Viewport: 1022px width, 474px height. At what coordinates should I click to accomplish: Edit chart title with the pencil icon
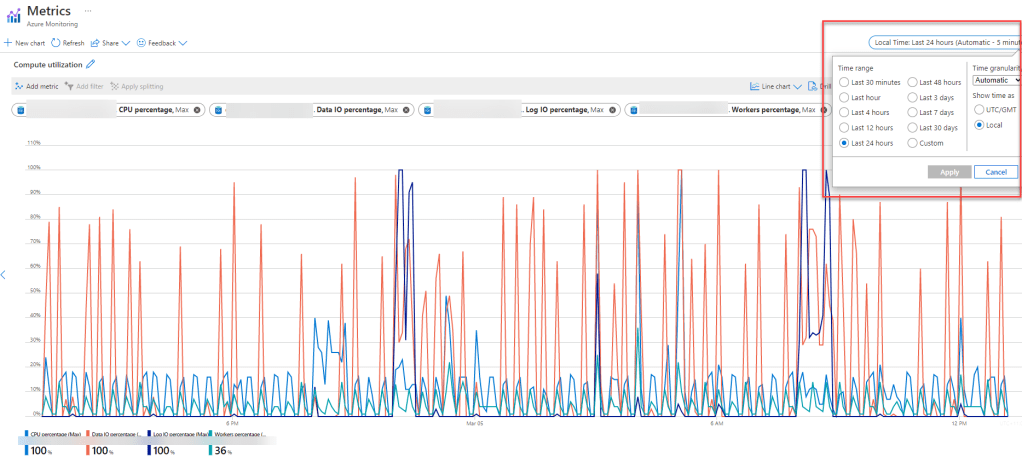click(91, 64)
